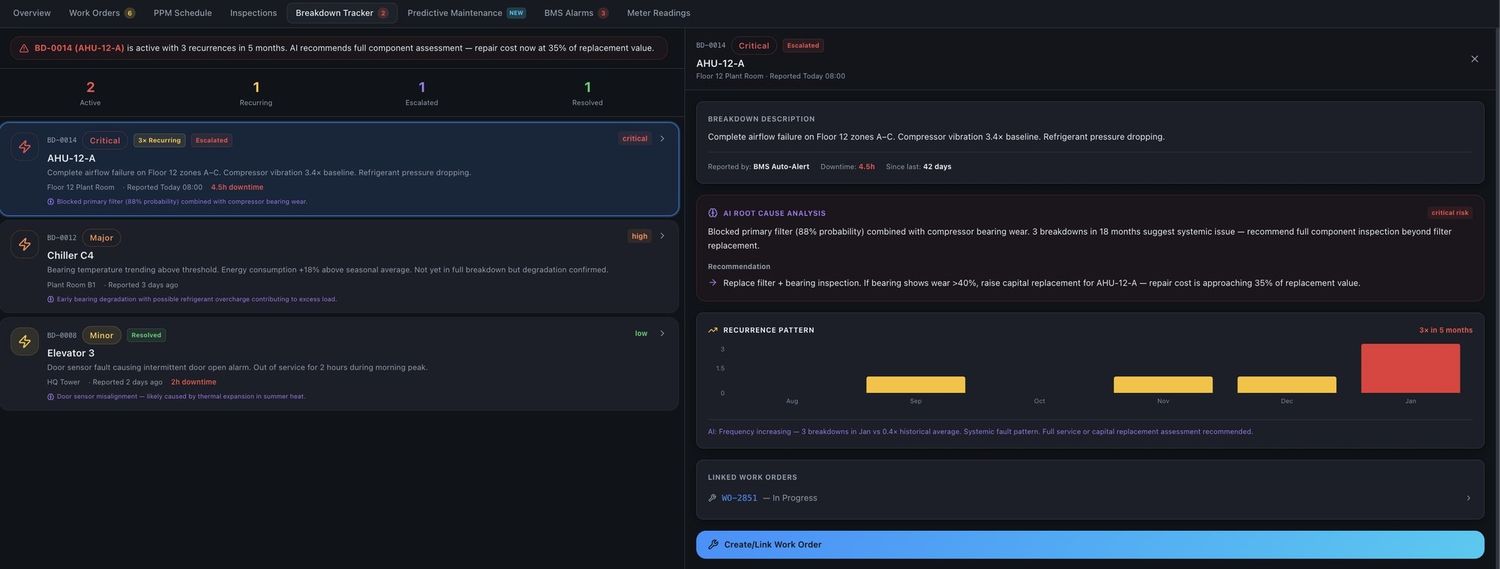This screenshot has width=1500, height=569.
Task: Switch to Meter Readings tab
Action: (659, 13)
